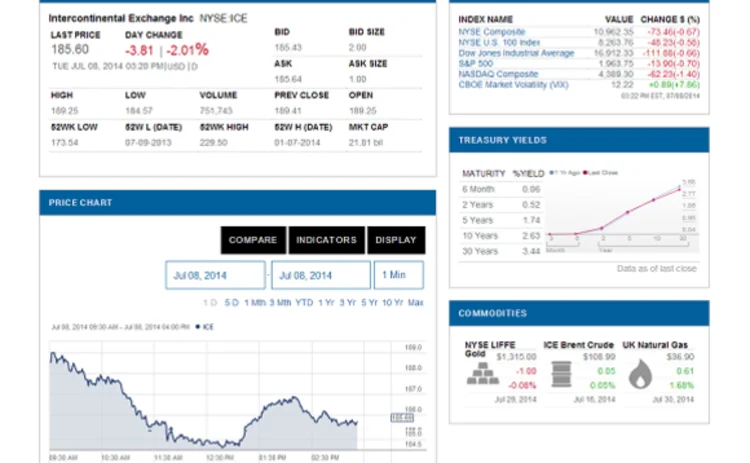
Task: Click the 52wk low value 173.54
Action: tap(65, 143)
